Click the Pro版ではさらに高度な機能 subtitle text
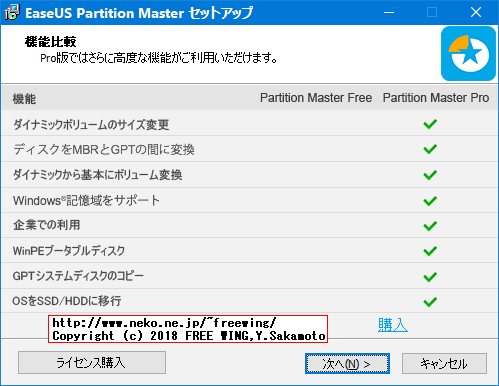This screenshot has height=386, width=499. pos(159,58)
